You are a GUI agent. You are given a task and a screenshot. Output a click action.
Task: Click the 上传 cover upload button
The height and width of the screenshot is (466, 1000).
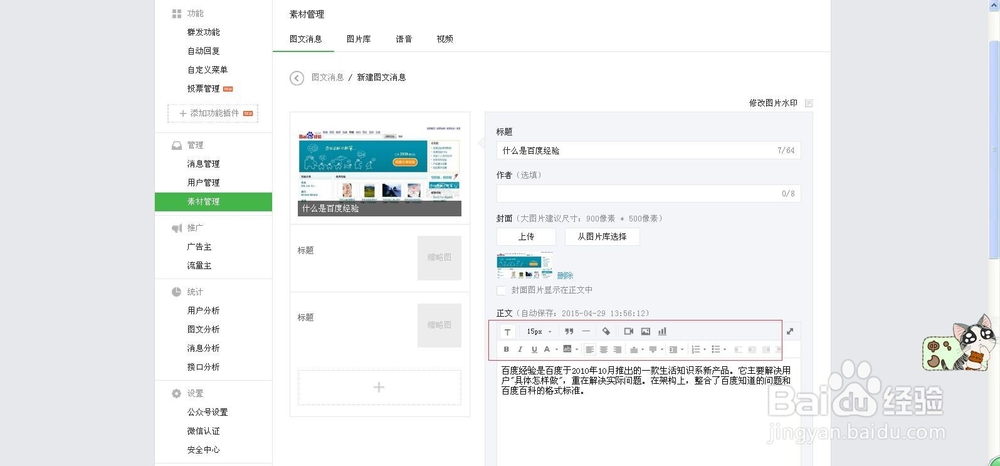tap(526, 237)
